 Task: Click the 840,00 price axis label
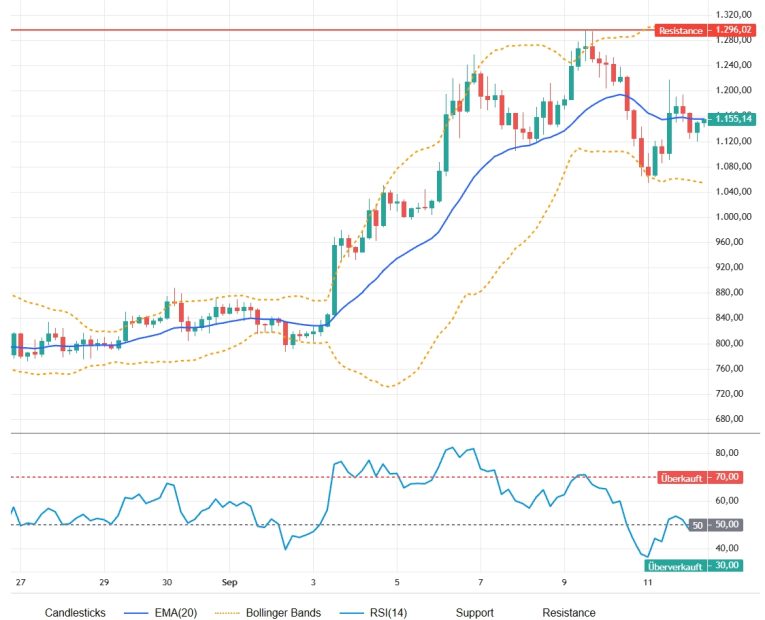pos(729,318)
